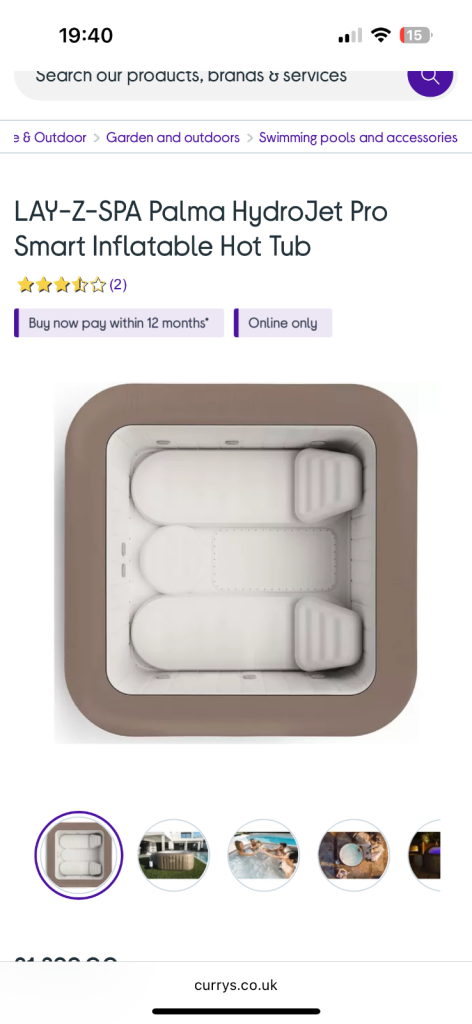Click the star rating icons
This screenshot has height=1024, width=472.
[x=61, y=285]
